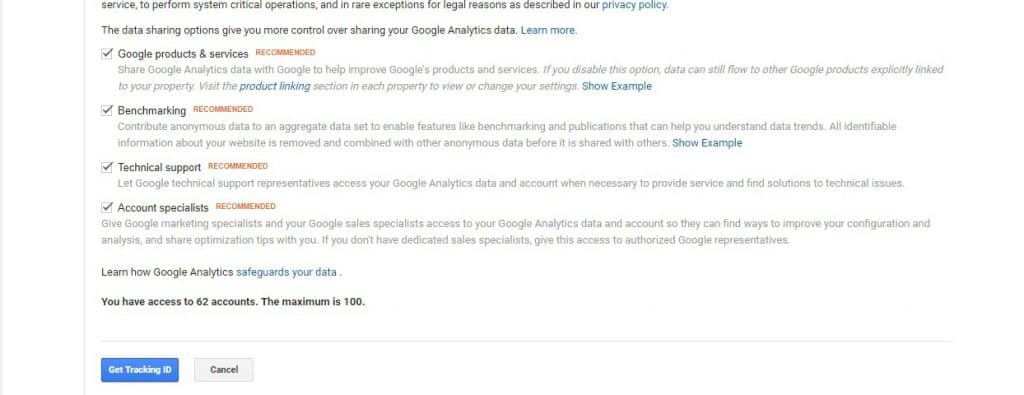
Task: Show Example for Benchmarking description
Action: [707, 143]
